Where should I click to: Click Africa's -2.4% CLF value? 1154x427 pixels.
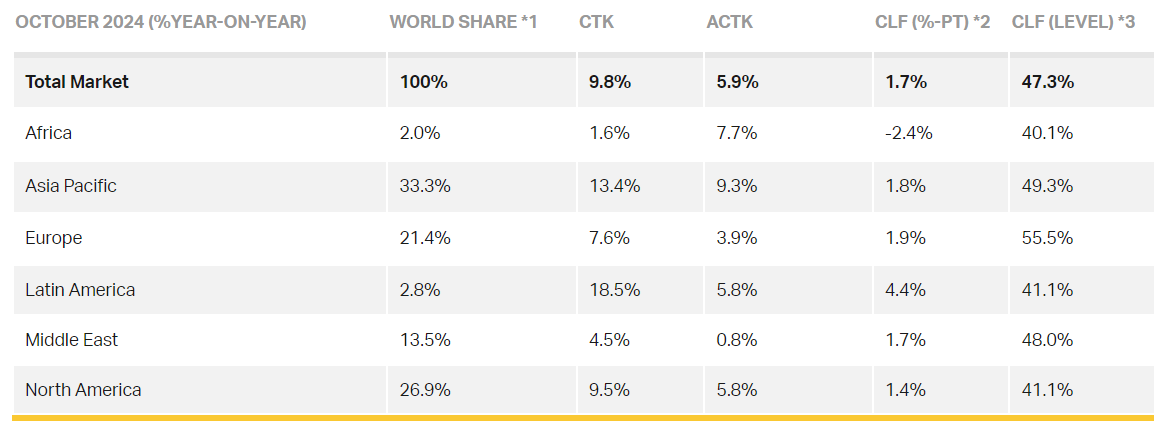coord(909,133)
